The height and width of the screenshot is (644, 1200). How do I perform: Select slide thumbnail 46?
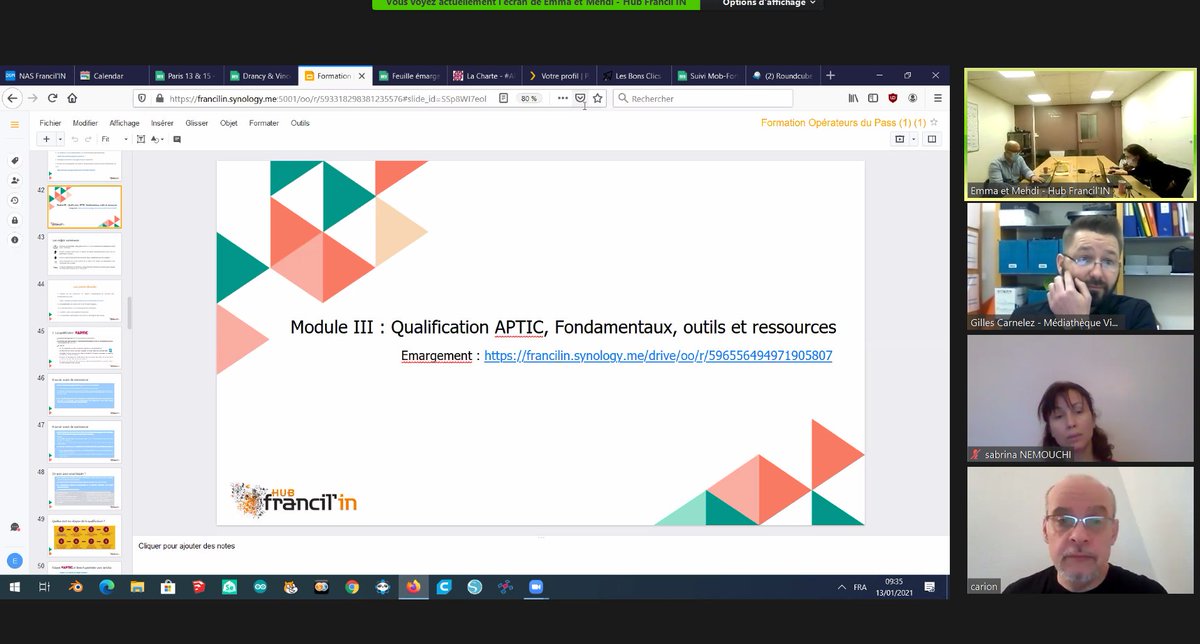(85, 394)
